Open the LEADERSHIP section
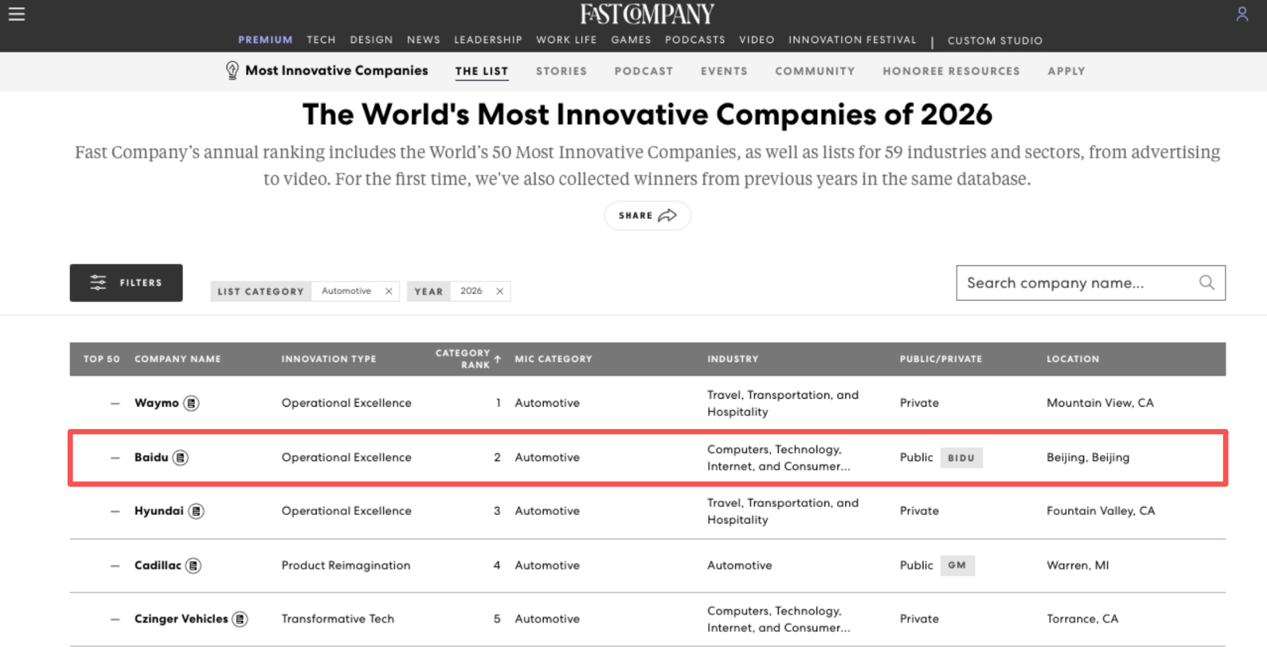 point(488,40)
